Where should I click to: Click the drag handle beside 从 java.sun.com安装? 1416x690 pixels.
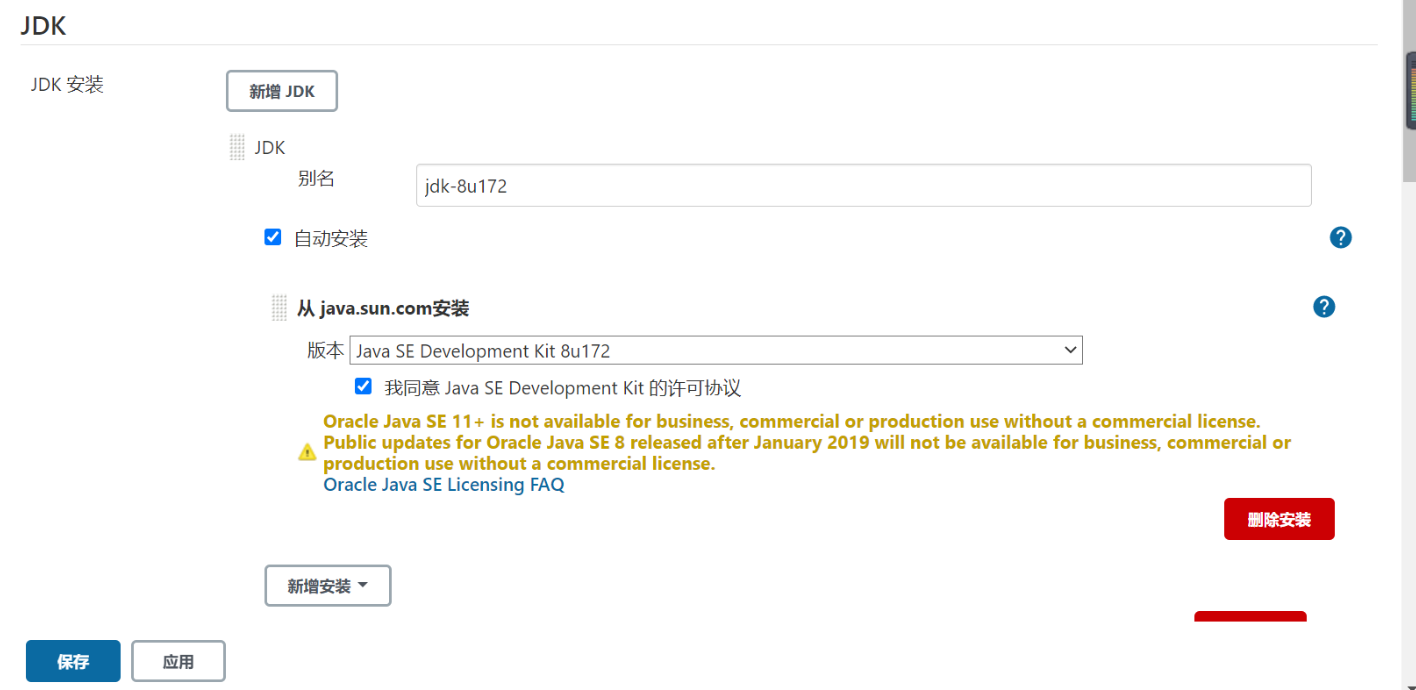point(280,308)
